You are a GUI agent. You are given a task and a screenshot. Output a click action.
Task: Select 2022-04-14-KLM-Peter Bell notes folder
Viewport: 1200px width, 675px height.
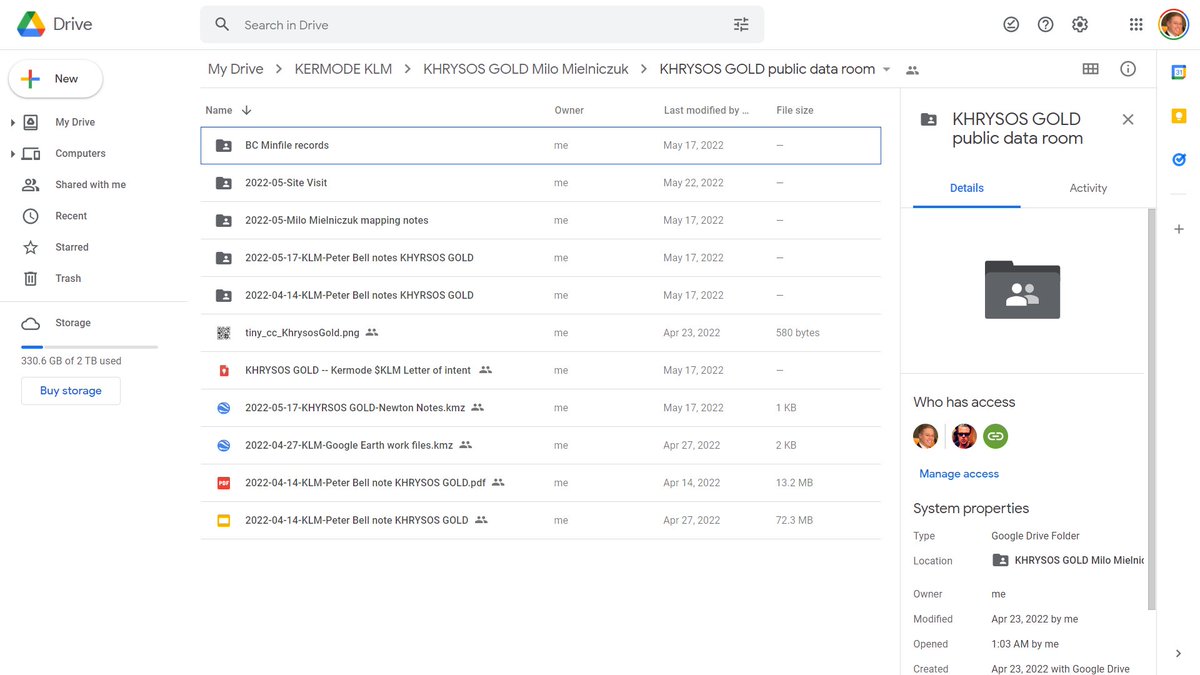tap(541, 295)
